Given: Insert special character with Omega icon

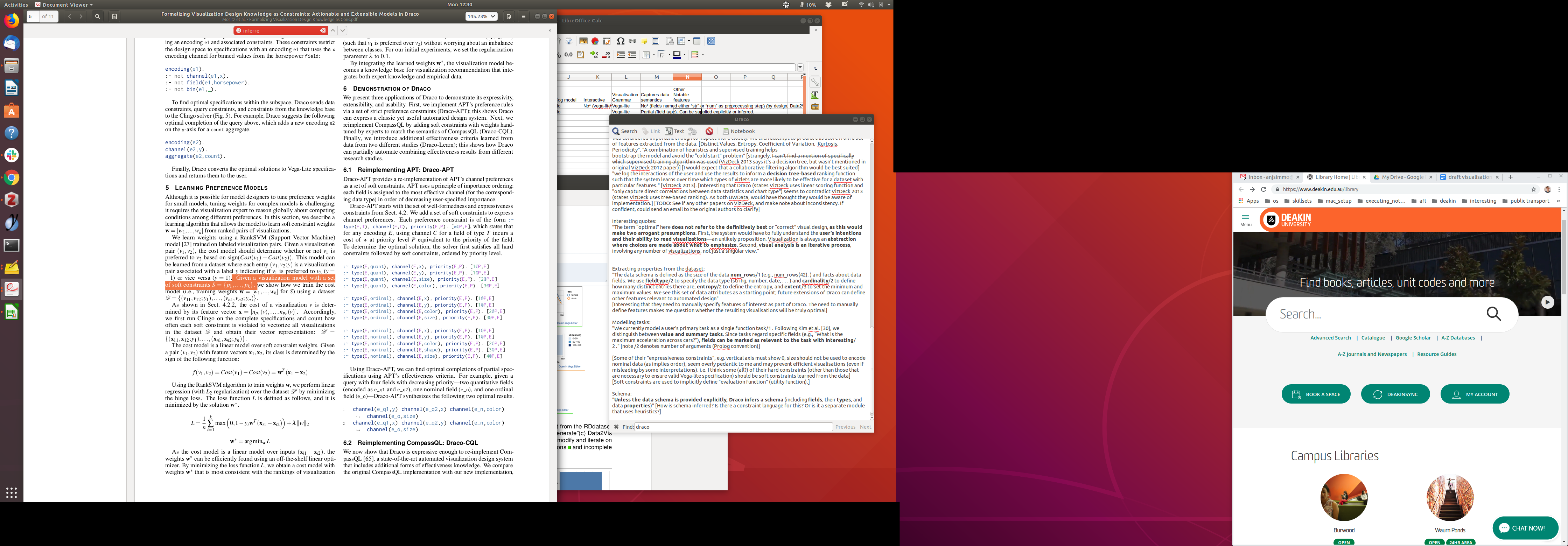Looking at the screenshot, I should (x=620, y=41).
